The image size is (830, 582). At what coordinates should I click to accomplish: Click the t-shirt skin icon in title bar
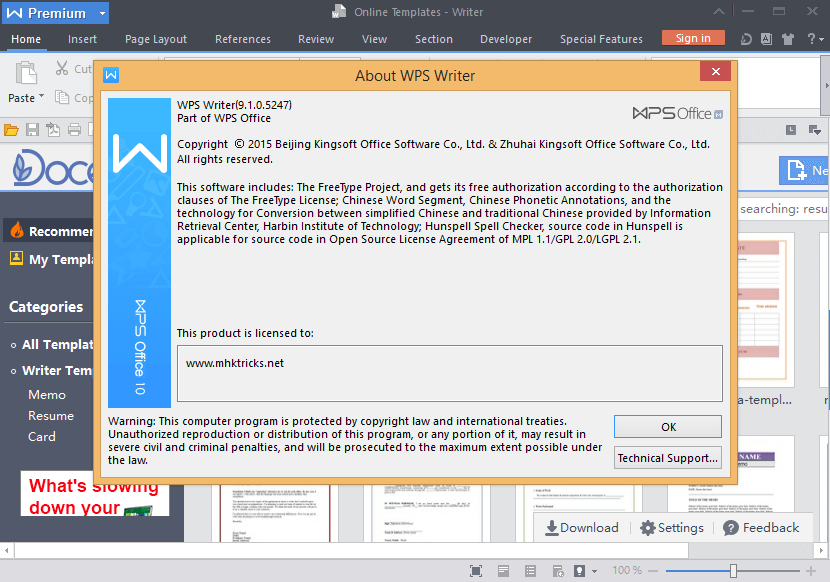(x=787, y=39)
